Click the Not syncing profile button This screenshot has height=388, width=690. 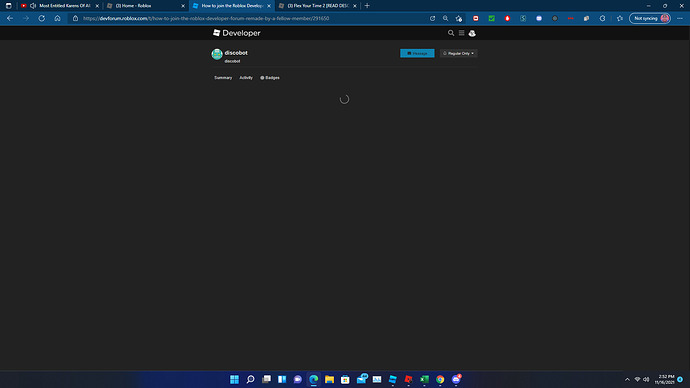[x=650, y=18]
